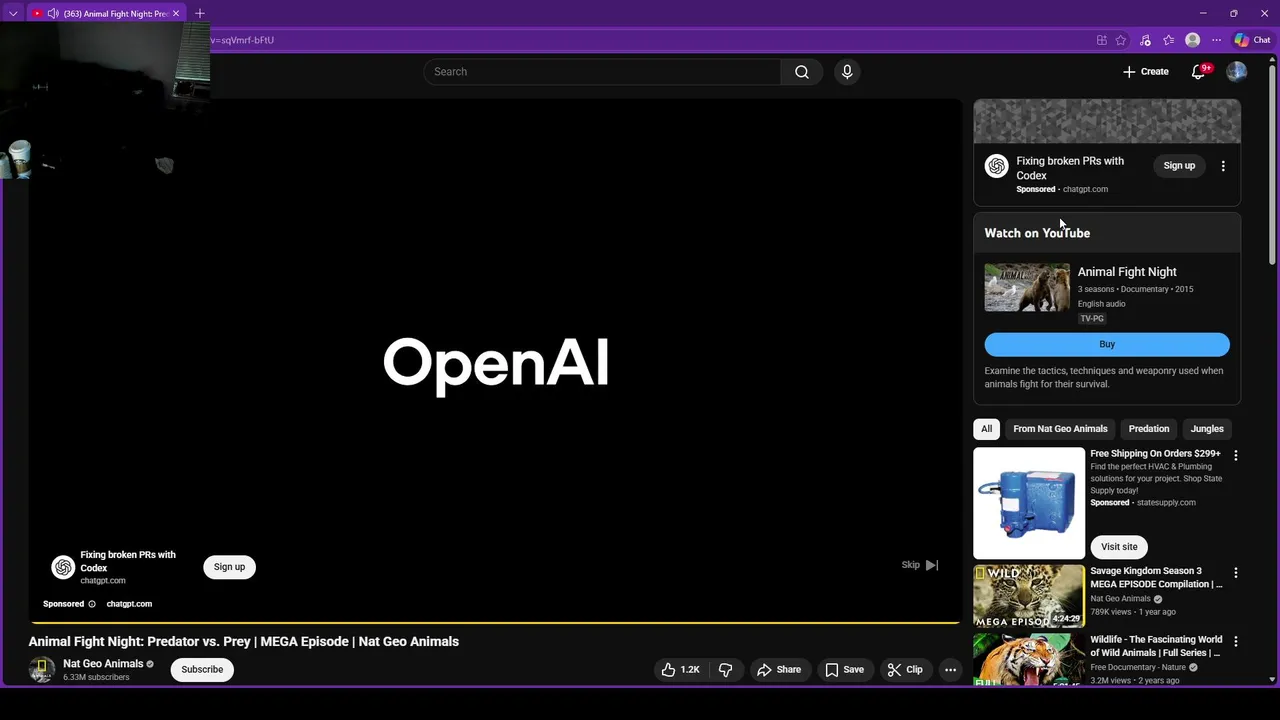Dislike the video
Screen dimensions: 1280x720
pyautogui.click(x=727, y=670)
